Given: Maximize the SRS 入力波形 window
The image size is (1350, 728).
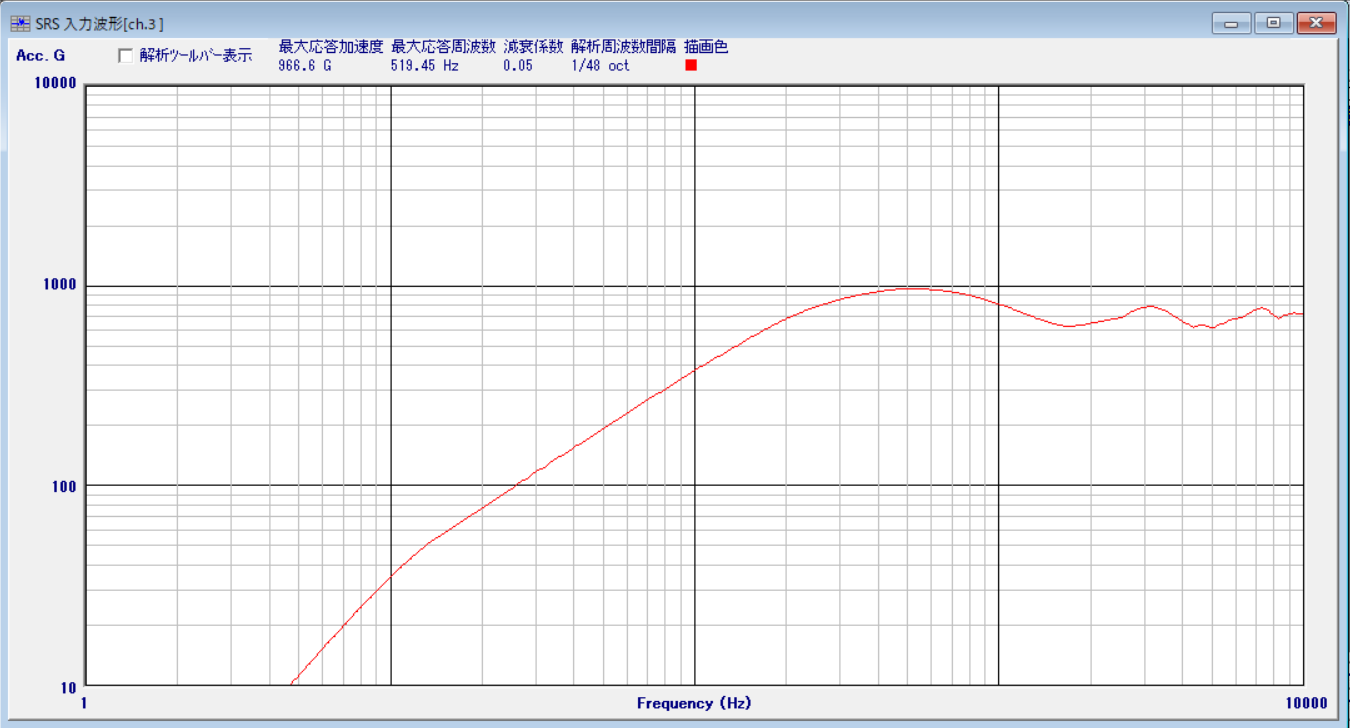Looking at the screenshot, I should click(x=1273, y=22).
